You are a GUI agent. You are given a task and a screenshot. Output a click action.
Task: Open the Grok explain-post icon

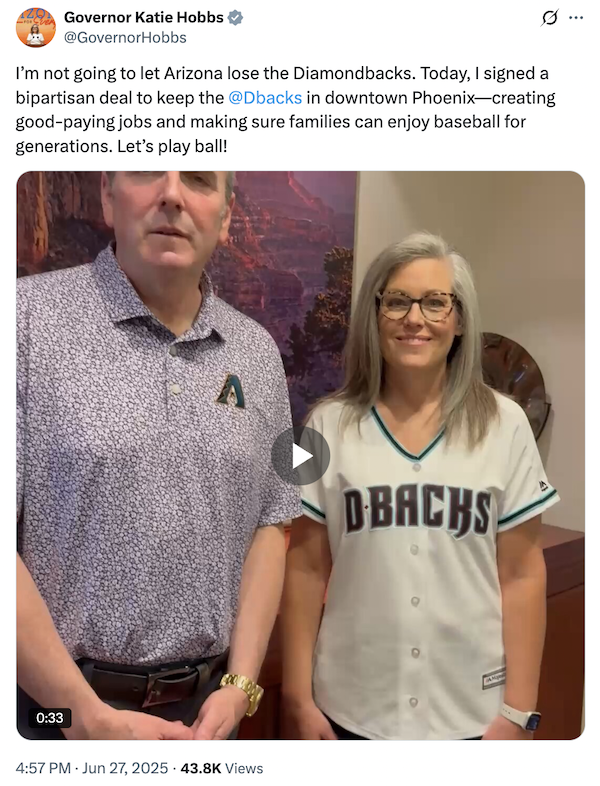click(549, 18)
